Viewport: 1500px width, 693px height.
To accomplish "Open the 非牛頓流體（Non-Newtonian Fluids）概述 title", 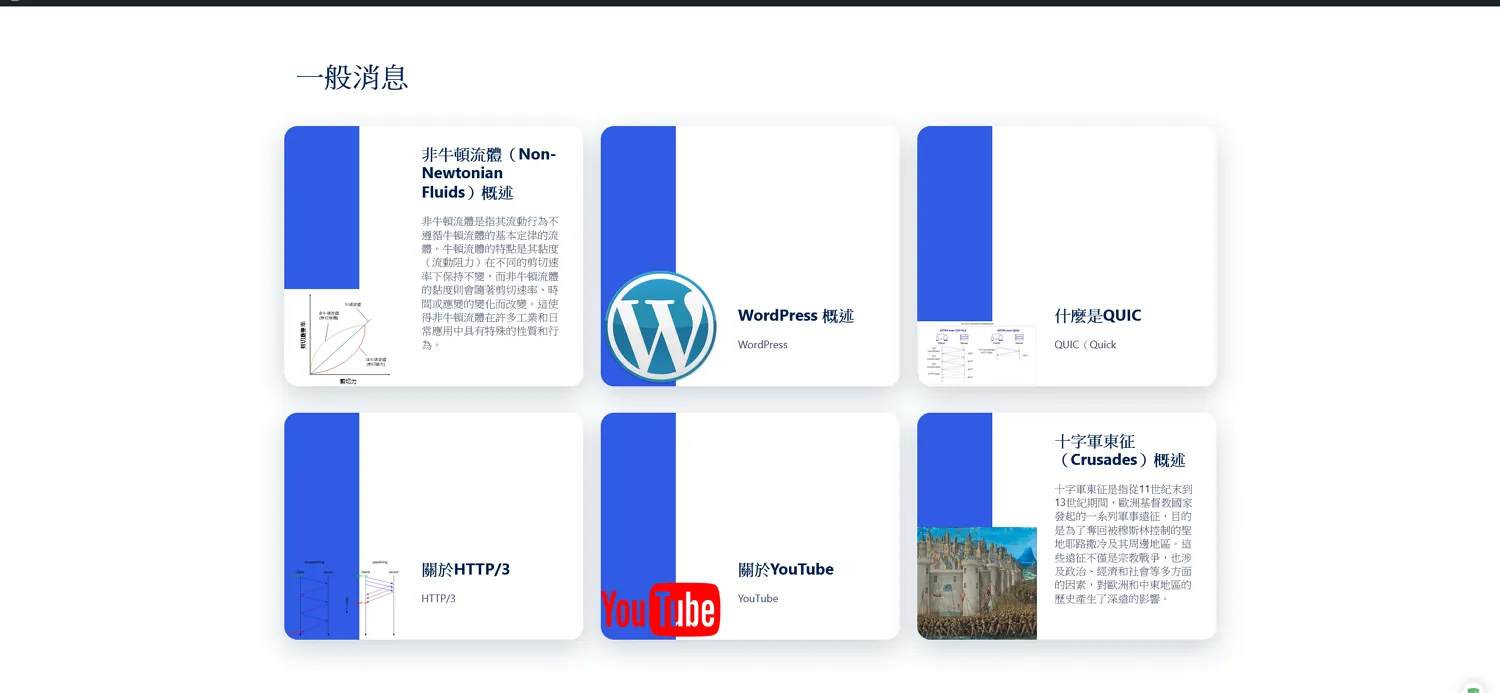I will (489, 173).
